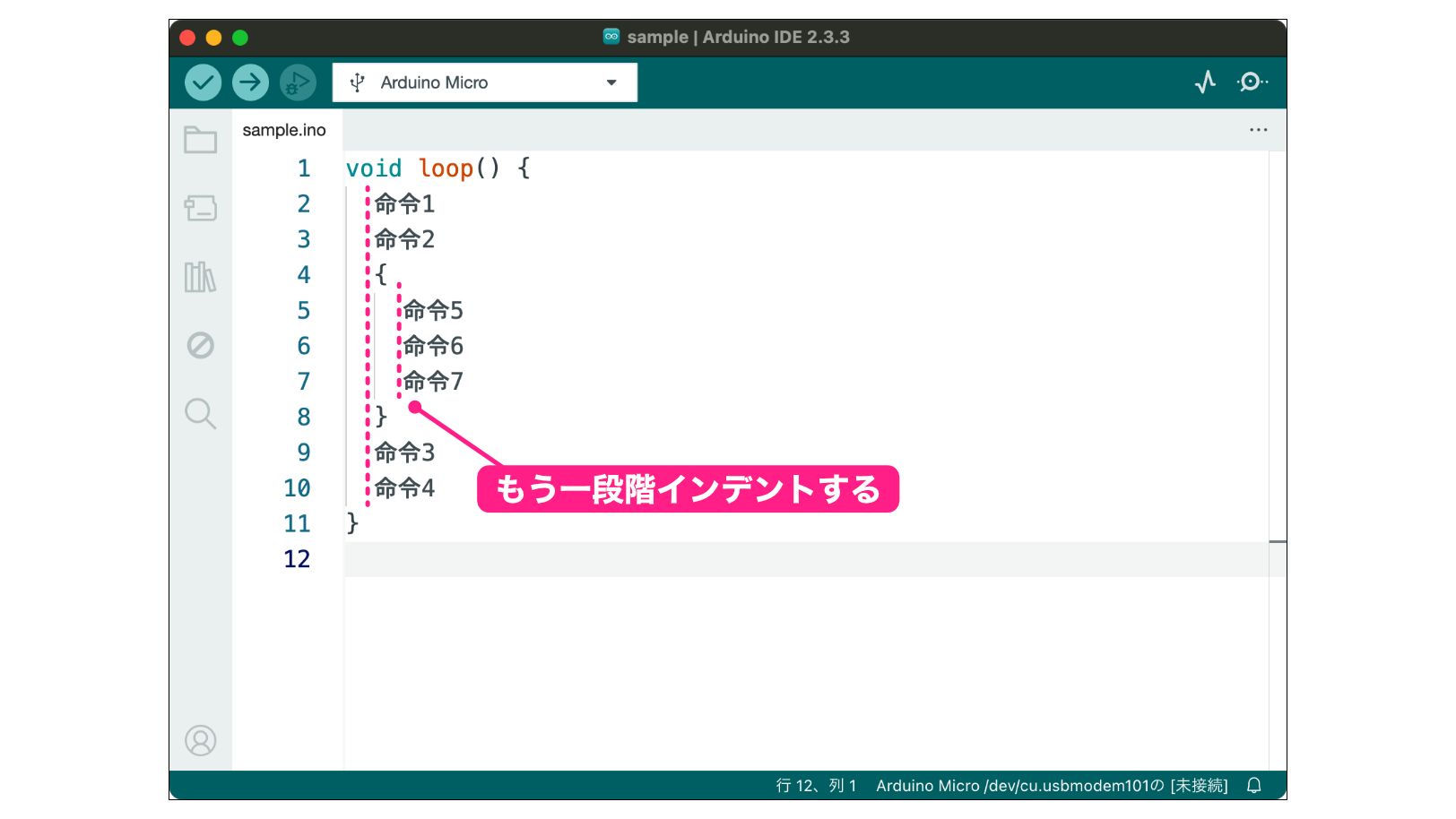Open the user account icon

point(200,741)
